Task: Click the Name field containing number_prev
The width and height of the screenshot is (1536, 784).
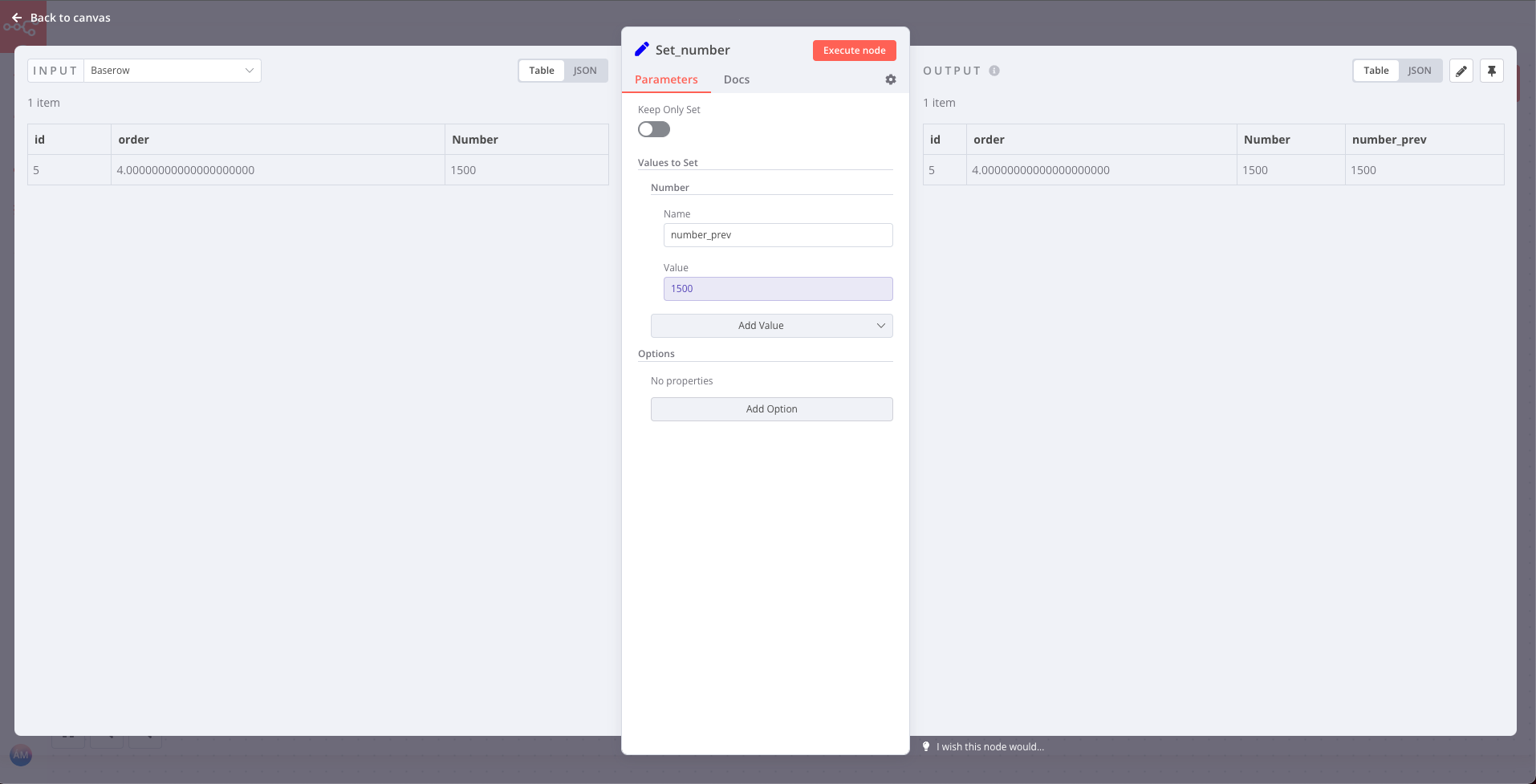Action: [x=778, y=235]
